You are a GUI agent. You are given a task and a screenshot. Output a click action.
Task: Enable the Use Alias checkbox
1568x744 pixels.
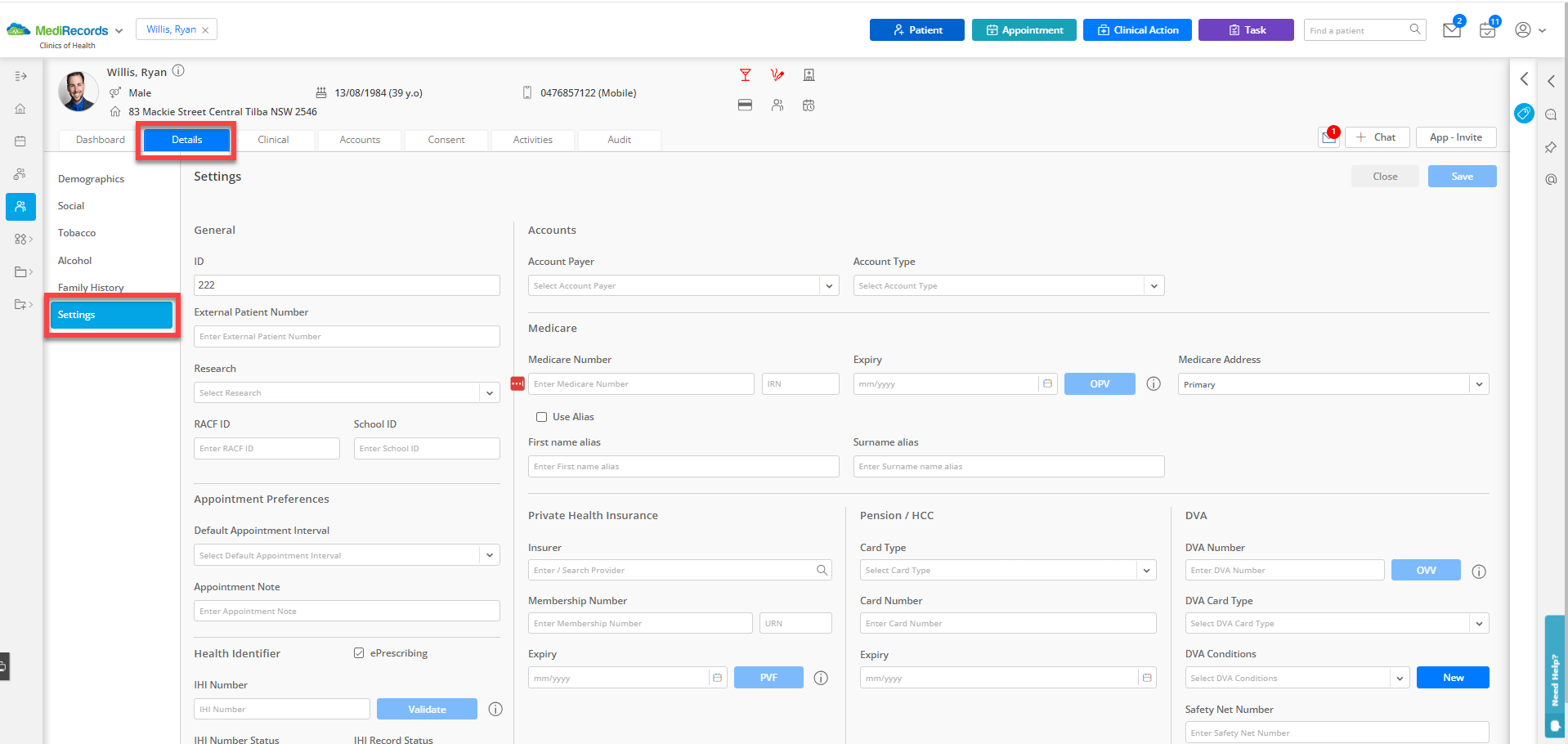[541, 417]
